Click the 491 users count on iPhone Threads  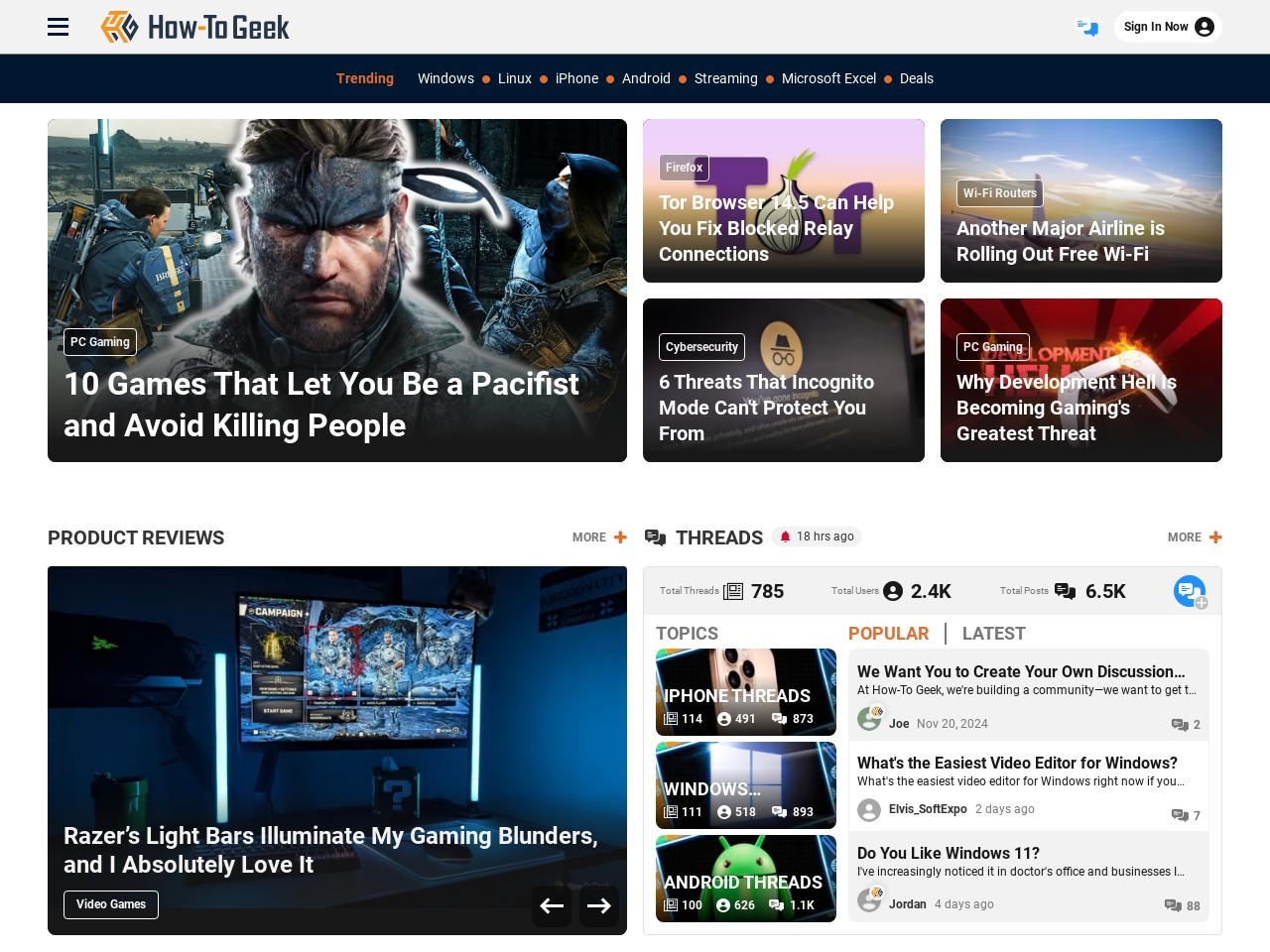click(736, 719)
